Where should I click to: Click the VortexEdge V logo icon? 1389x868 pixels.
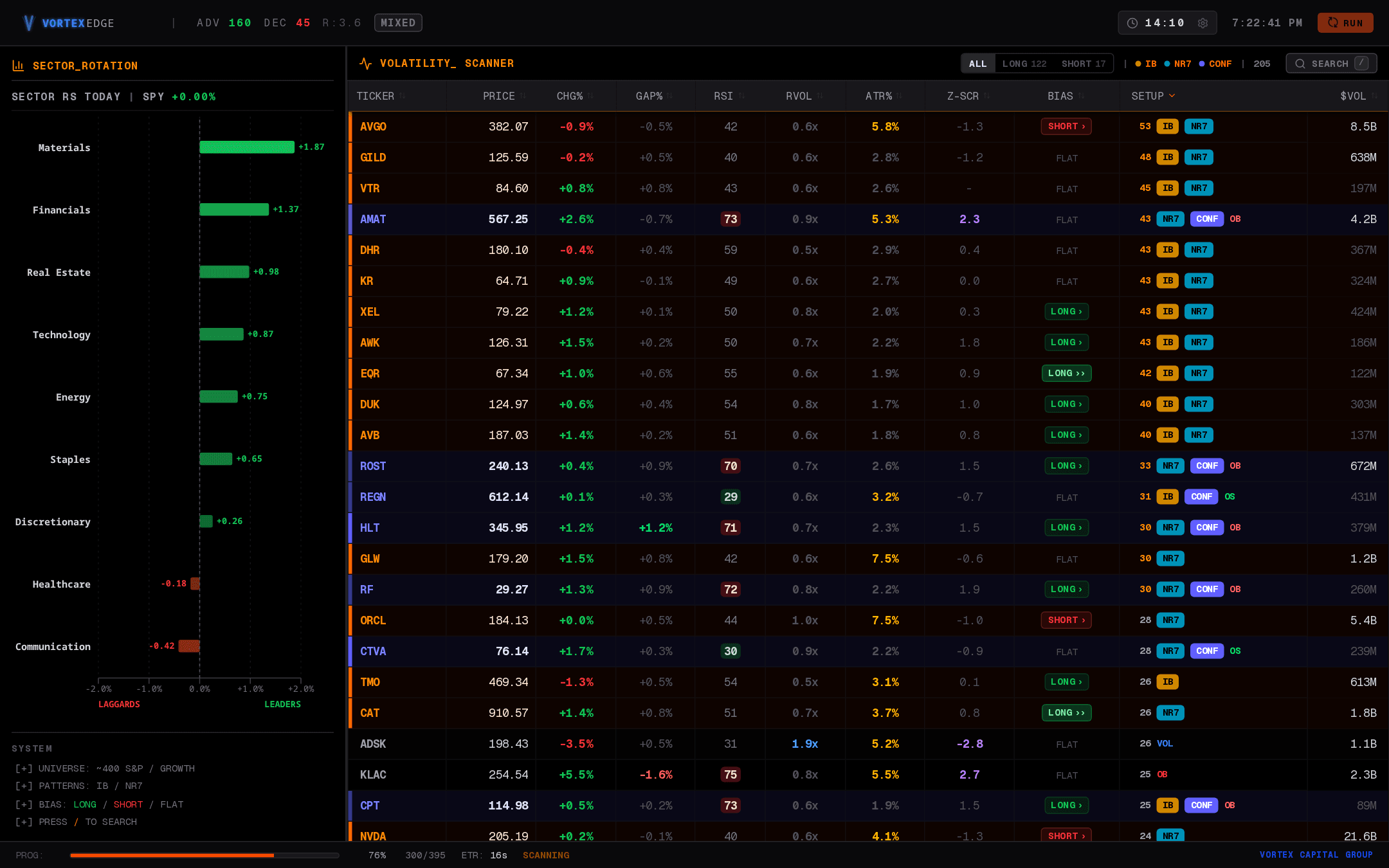pyautogui.click(x=28, y=23)
